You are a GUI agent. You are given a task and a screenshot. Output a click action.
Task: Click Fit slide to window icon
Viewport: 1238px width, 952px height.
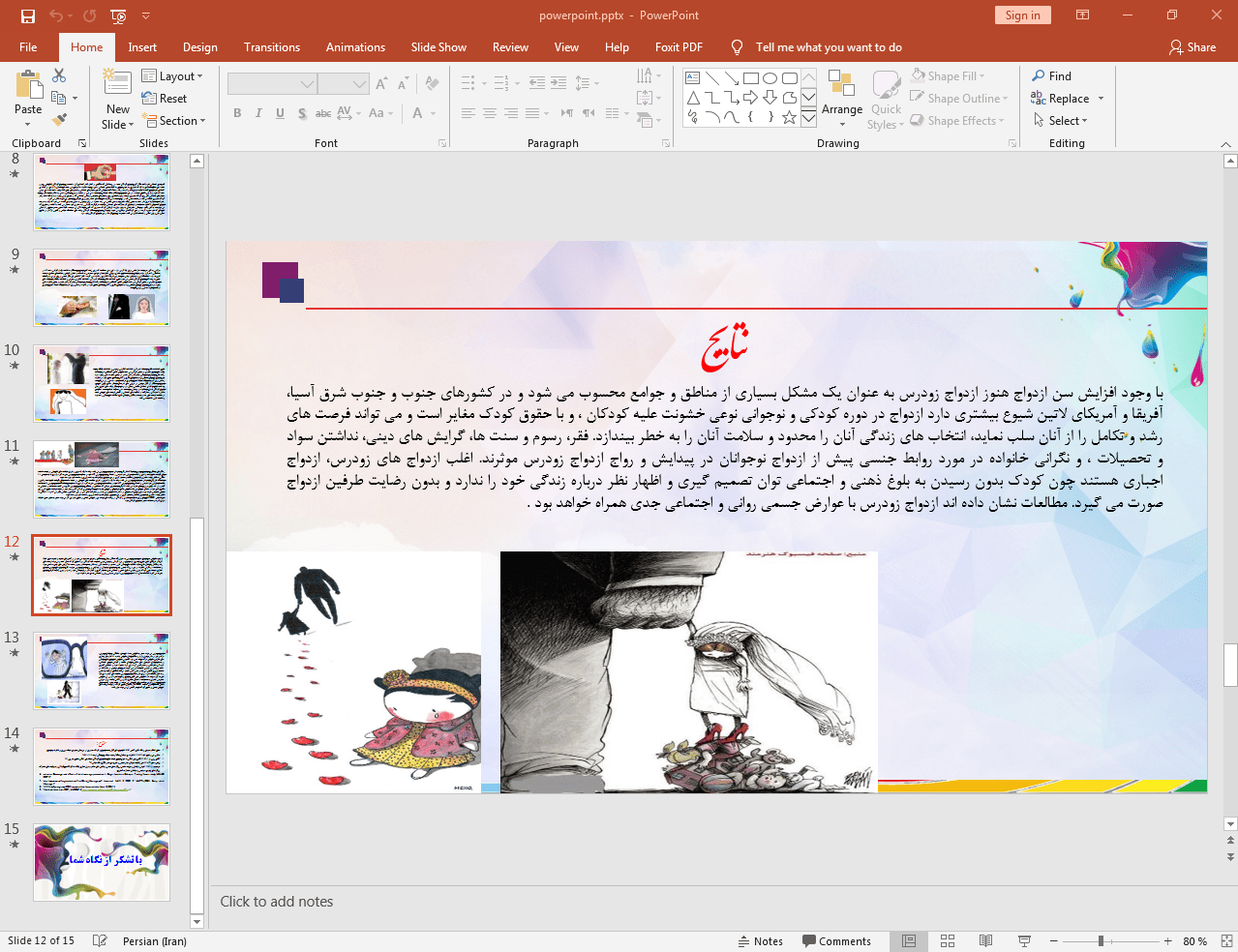click(1226, 941)
